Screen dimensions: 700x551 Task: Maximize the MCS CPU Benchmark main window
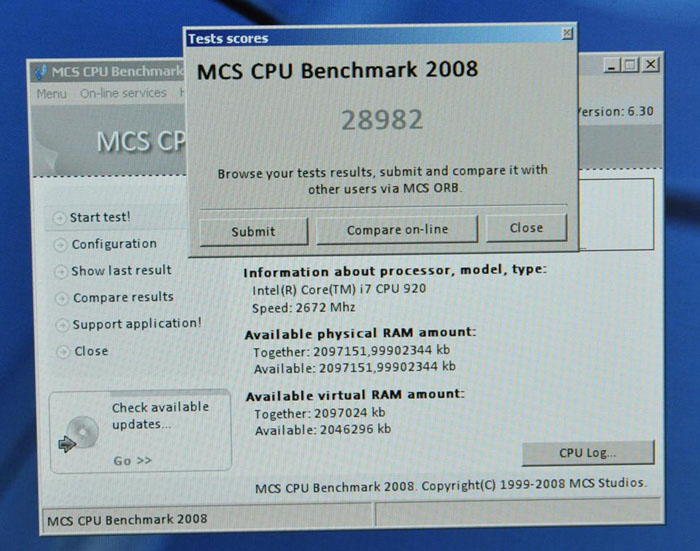(630, 65)
